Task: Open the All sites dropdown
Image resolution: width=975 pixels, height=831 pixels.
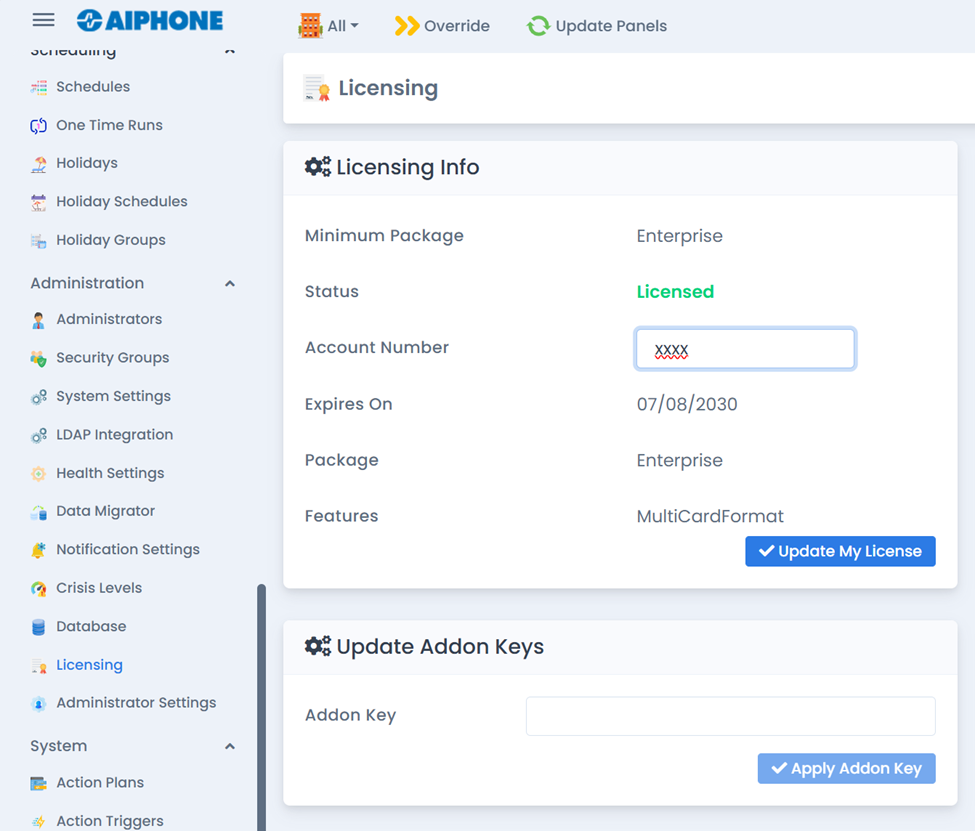Action: click(x=329, y=26)
